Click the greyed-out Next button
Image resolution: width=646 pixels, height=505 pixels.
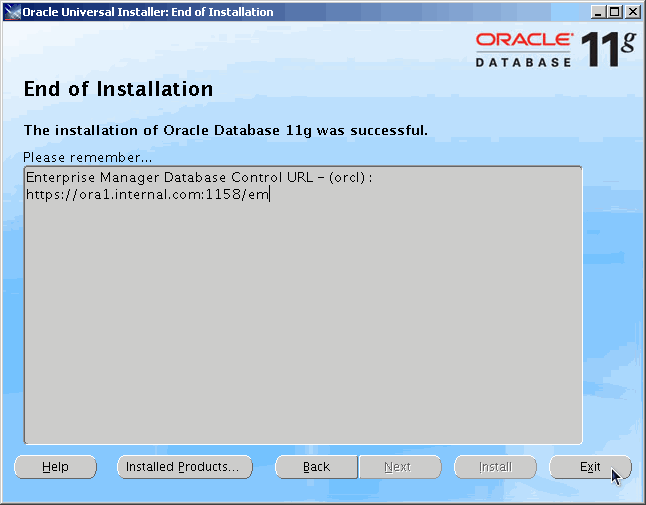pyautogui.click(x=398, y=467)
